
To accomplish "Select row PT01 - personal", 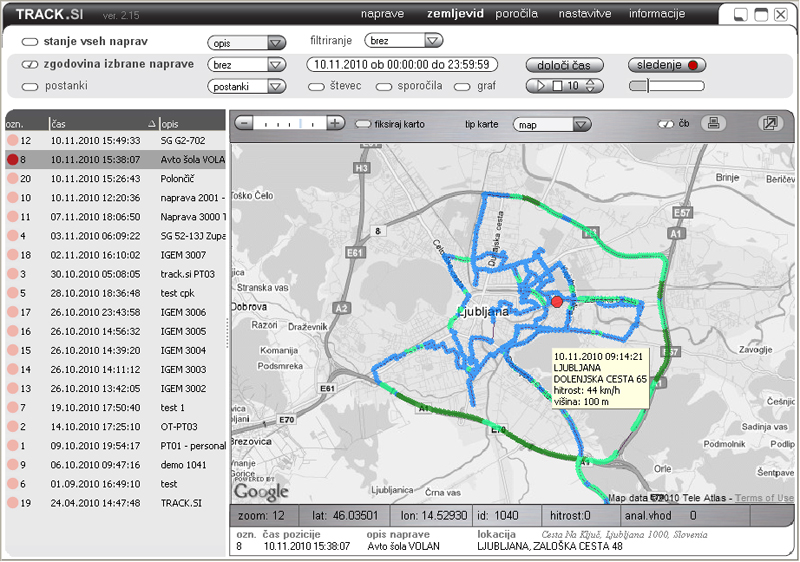I will pos(115,446).
